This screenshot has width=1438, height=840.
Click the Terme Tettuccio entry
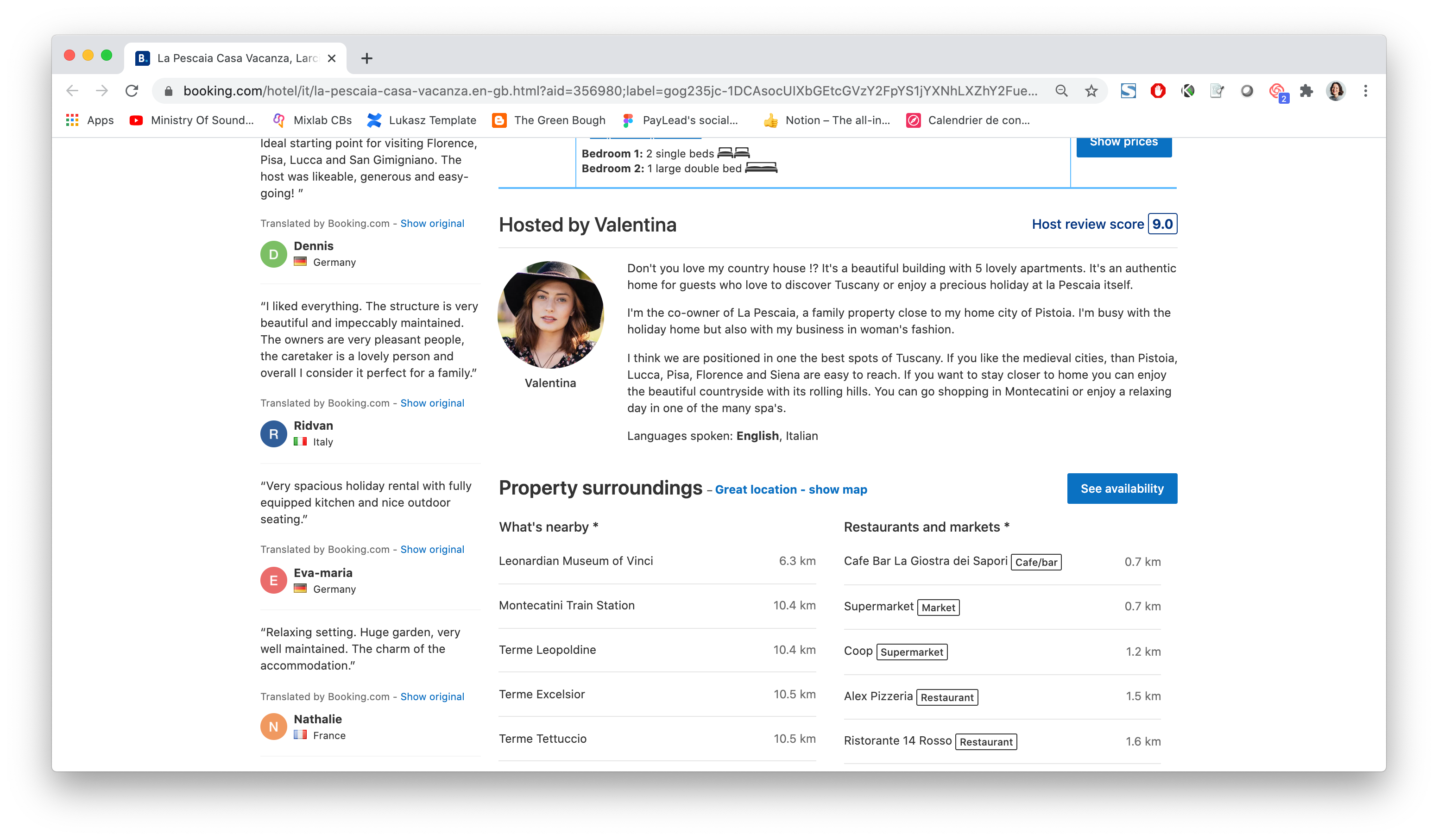pos(657,739)
